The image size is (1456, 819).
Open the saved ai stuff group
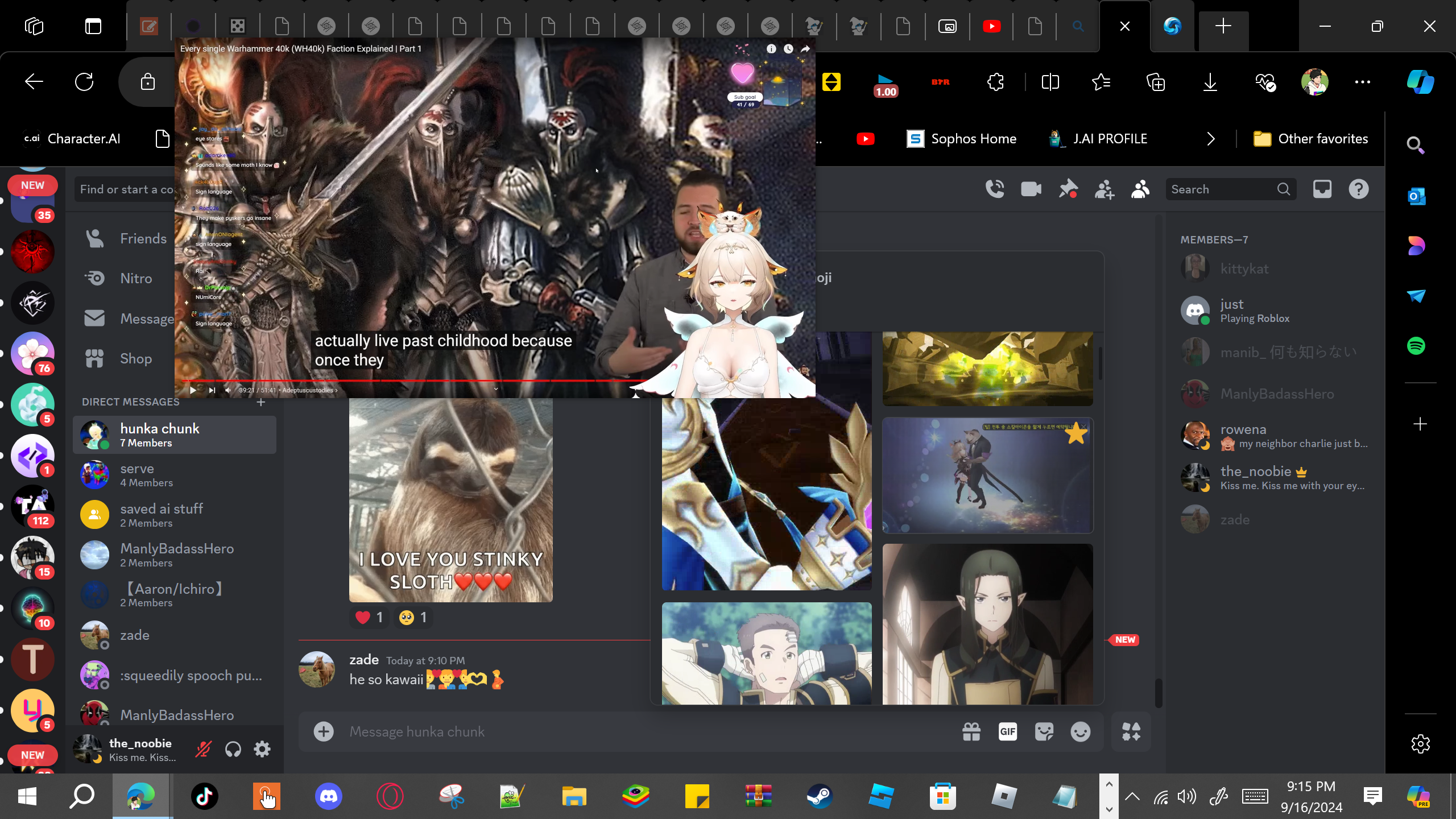pyautogui.click(x=175, y=515)
